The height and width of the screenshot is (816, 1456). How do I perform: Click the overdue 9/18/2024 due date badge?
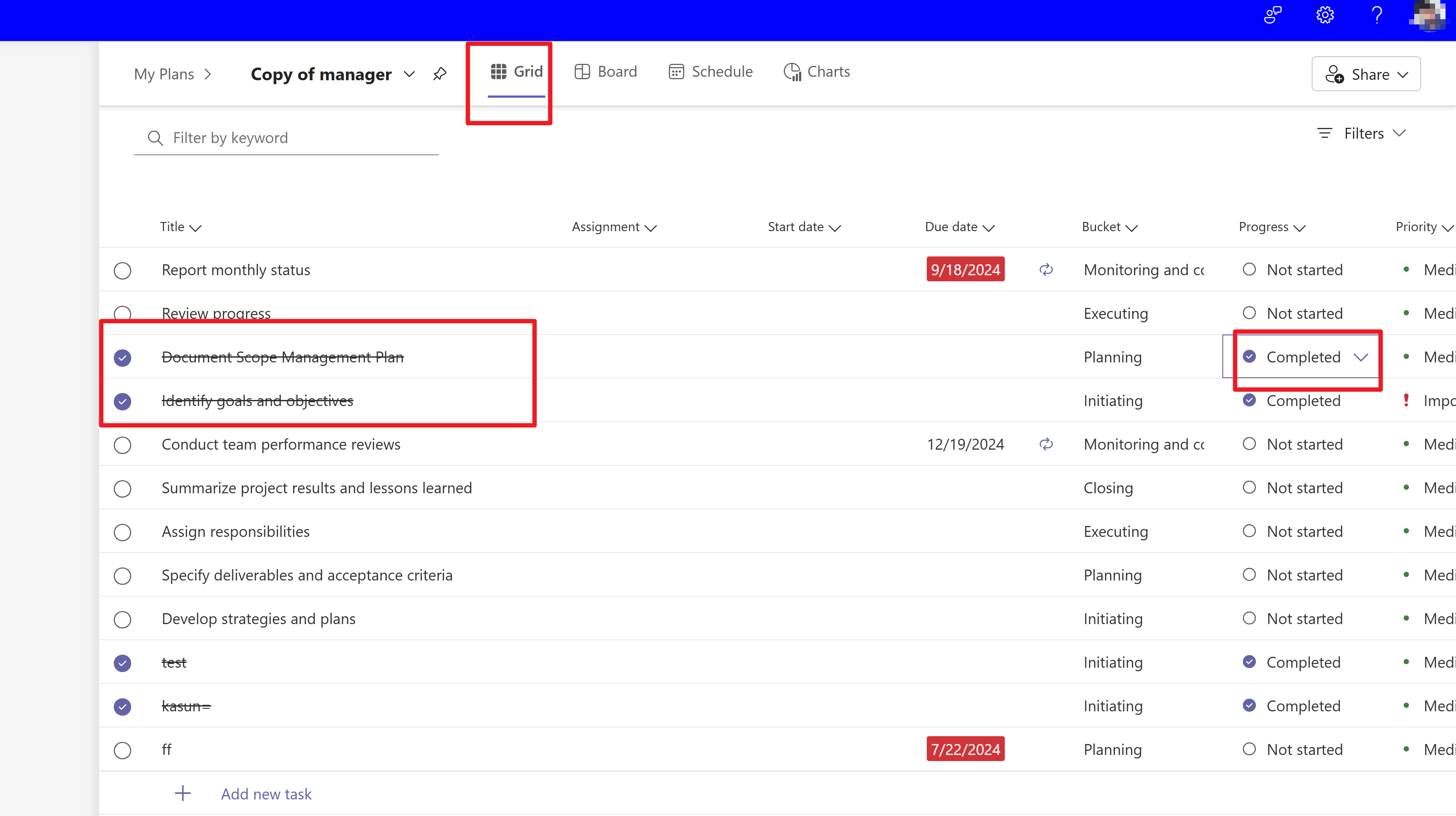965,270
